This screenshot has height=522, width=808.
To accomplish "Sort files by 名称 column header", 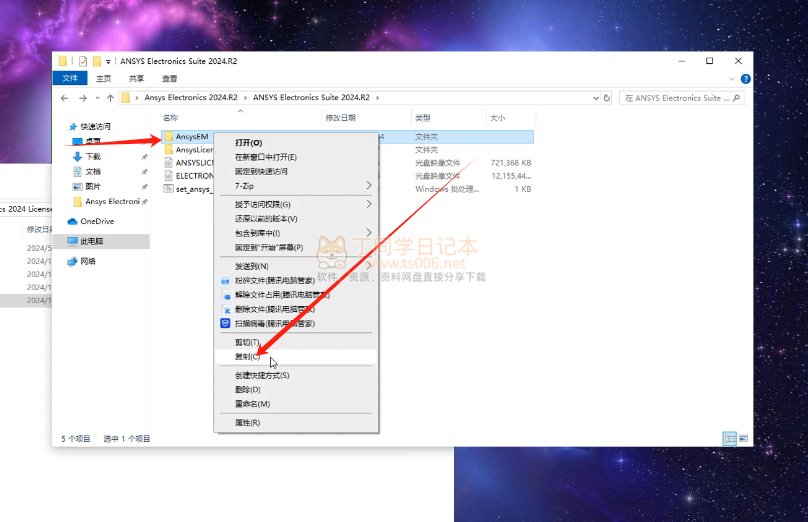I will coord(170,118).
